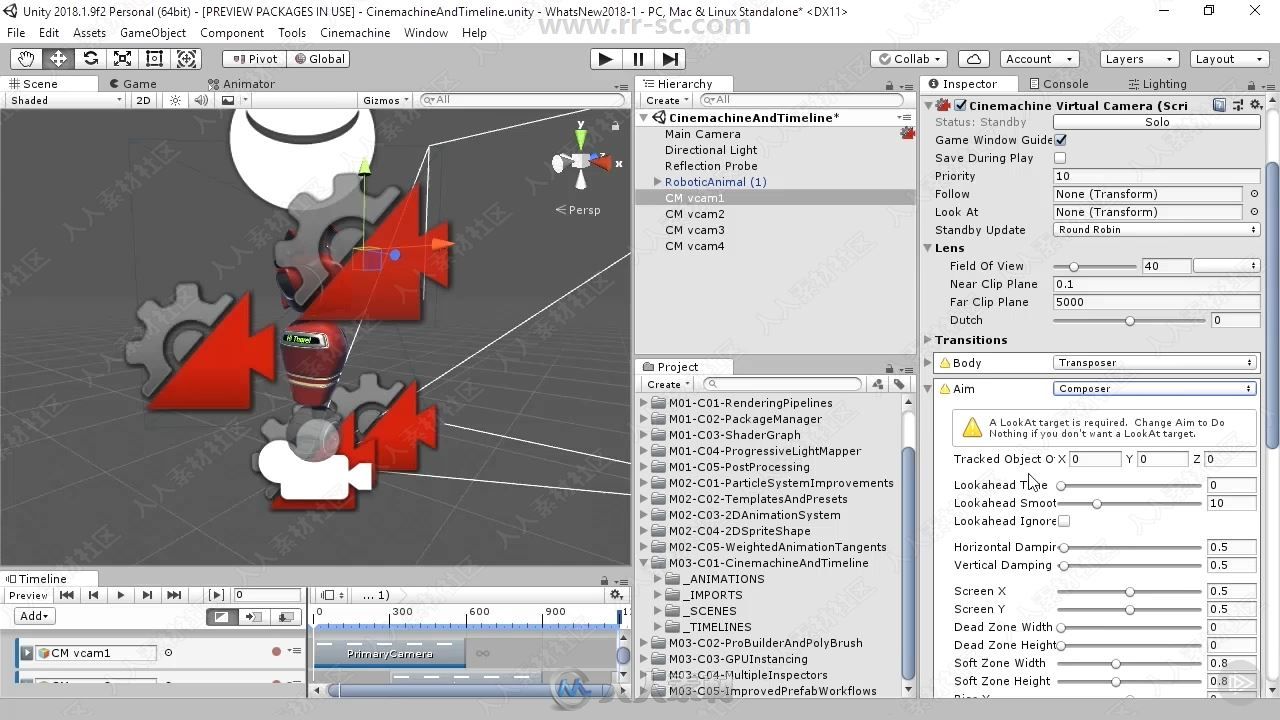Adjust the Soft Zone Width slider
This screenshot has height=720, width=1280.
coord(1130,663)
